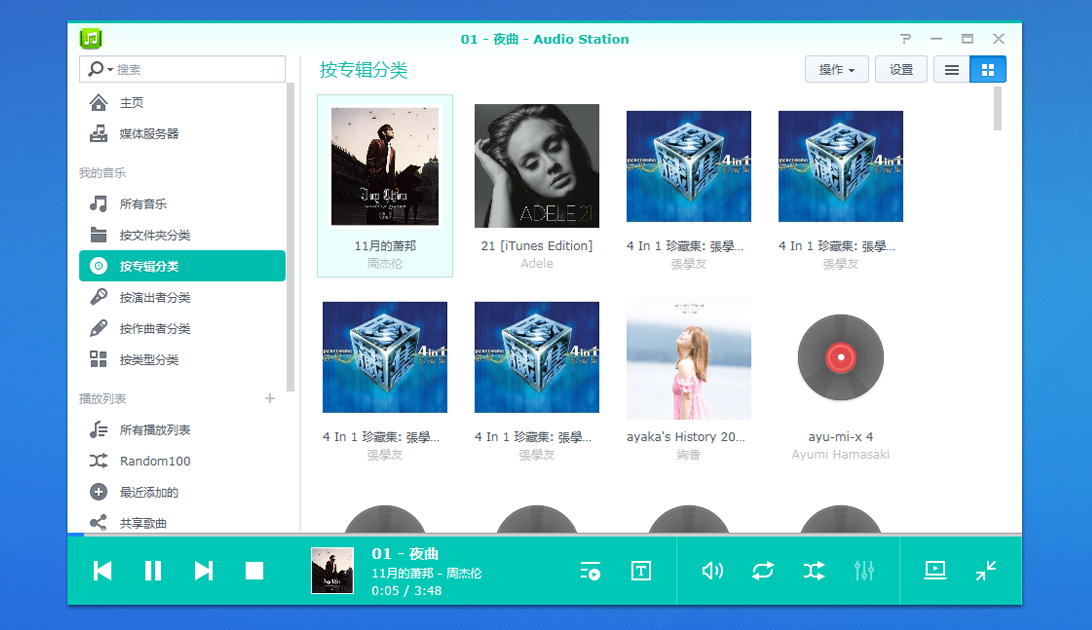
Task: Open ayu-mi-x 4 vinyl album
Action: 841,357
